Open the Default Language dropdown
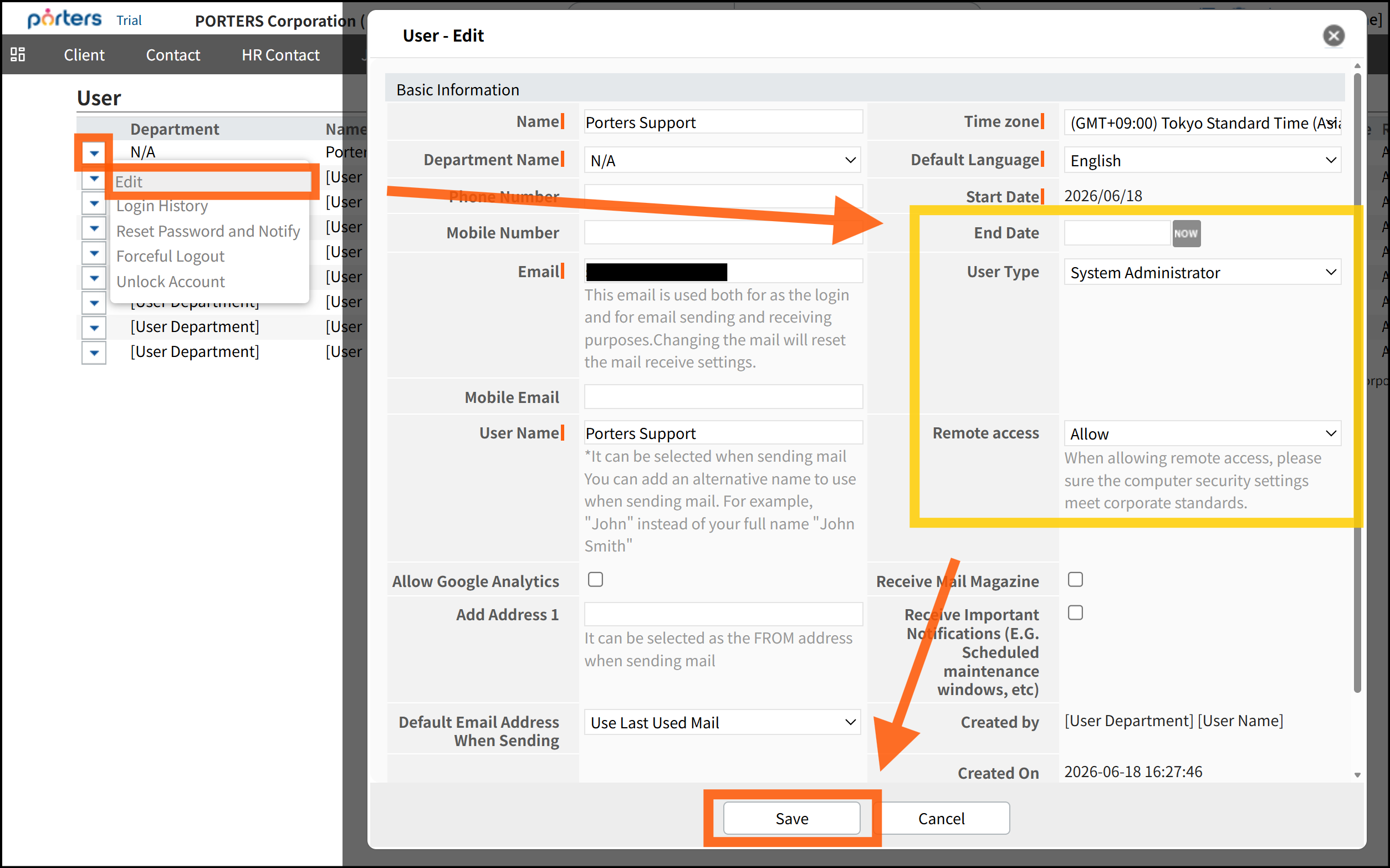Screen dimensions: 1390x868 1202,160
